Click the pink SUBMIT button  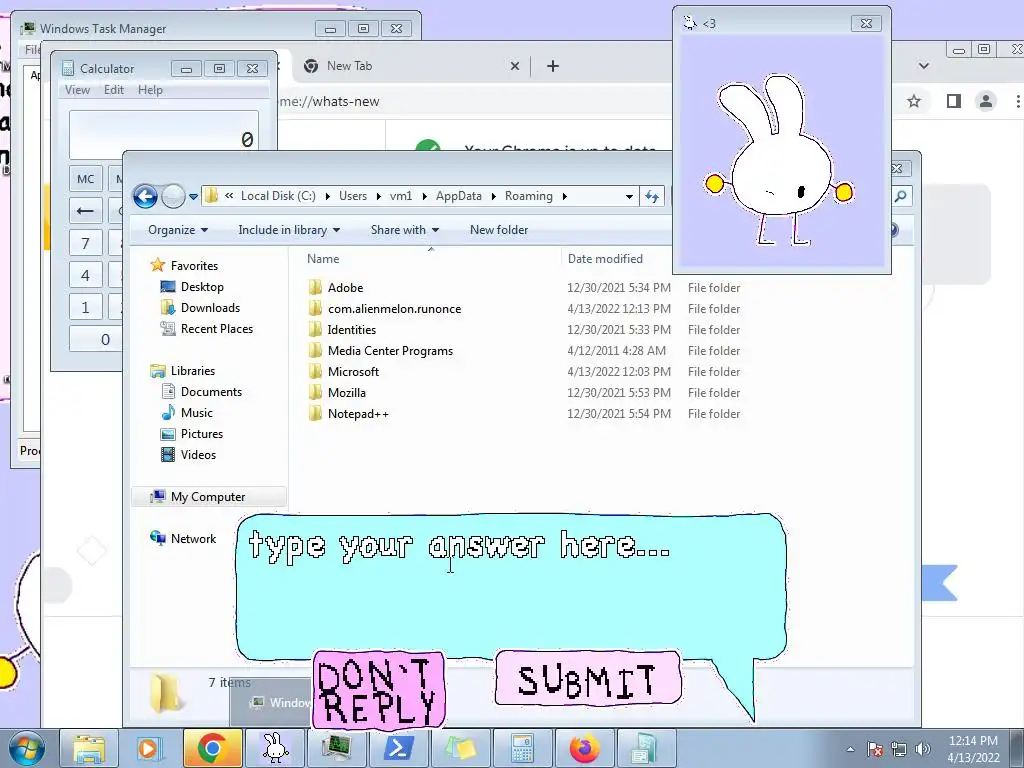588,679
